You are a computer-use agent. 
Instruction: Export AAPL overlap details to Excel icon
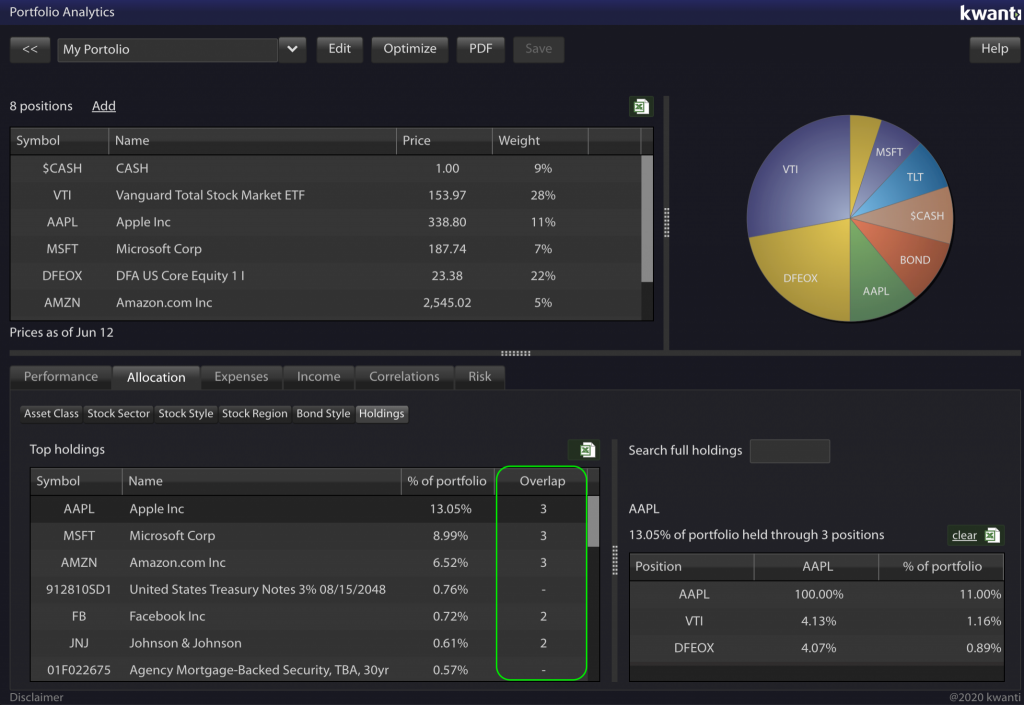[x=992, y=535]
